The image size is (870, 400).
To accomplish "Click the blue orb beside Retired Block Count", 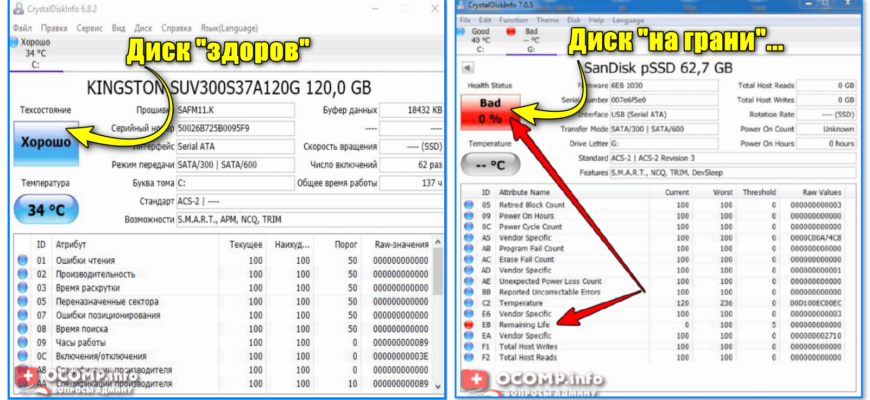I will point(469,205).
